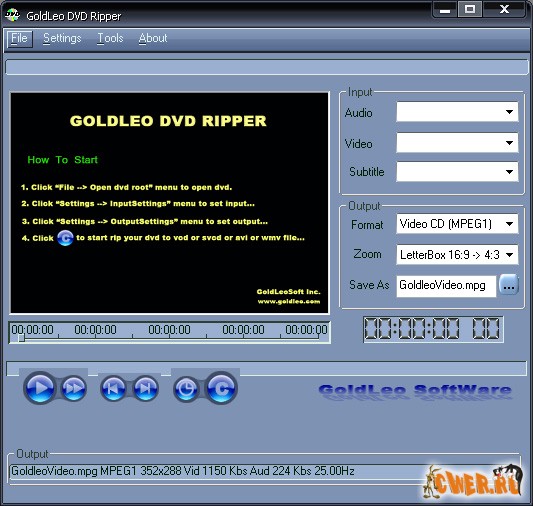Close the GoldLeo DVD Ripper window

click(504, 9)
